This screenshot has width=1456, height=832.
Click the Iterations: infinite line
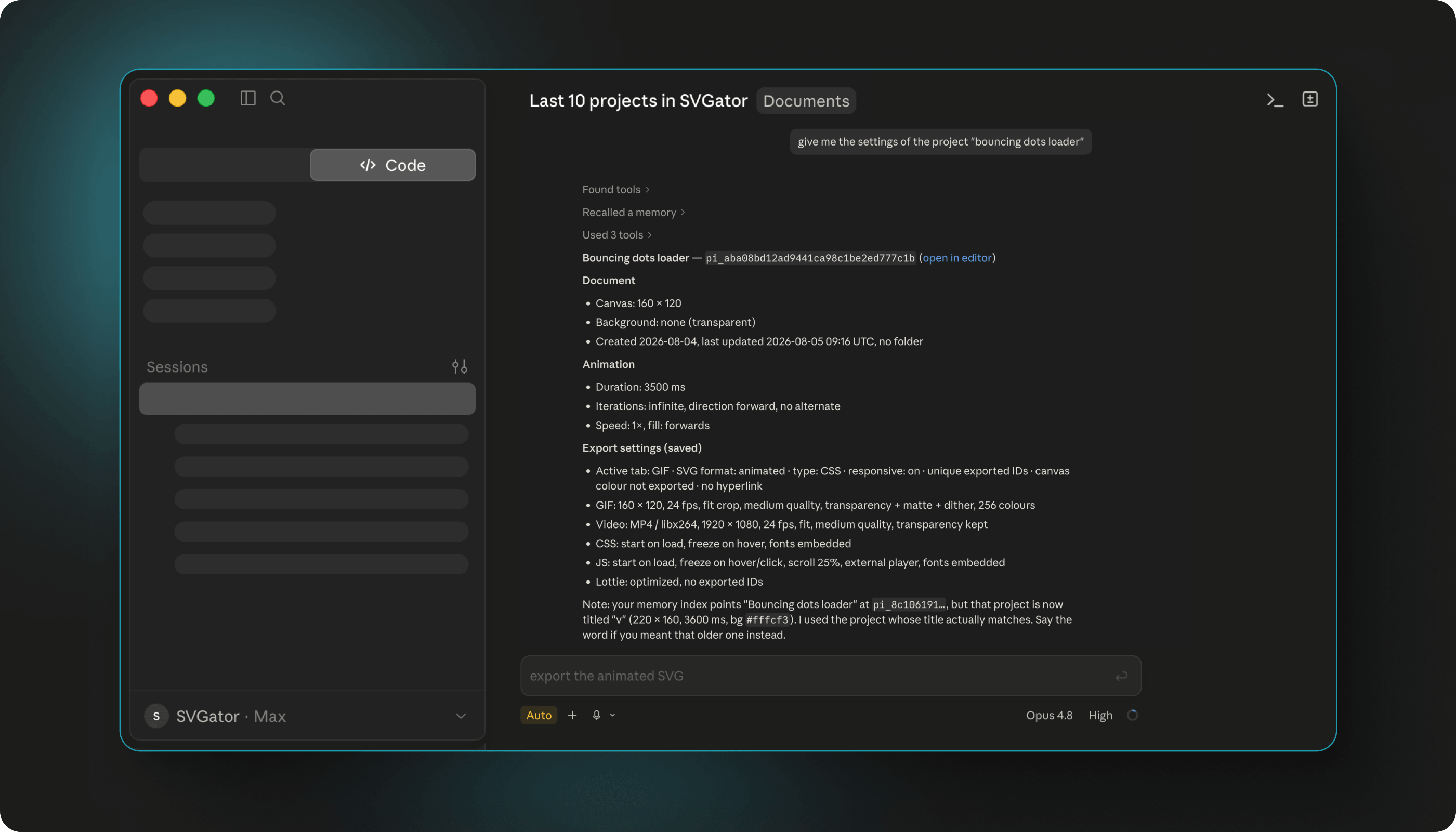718,406
